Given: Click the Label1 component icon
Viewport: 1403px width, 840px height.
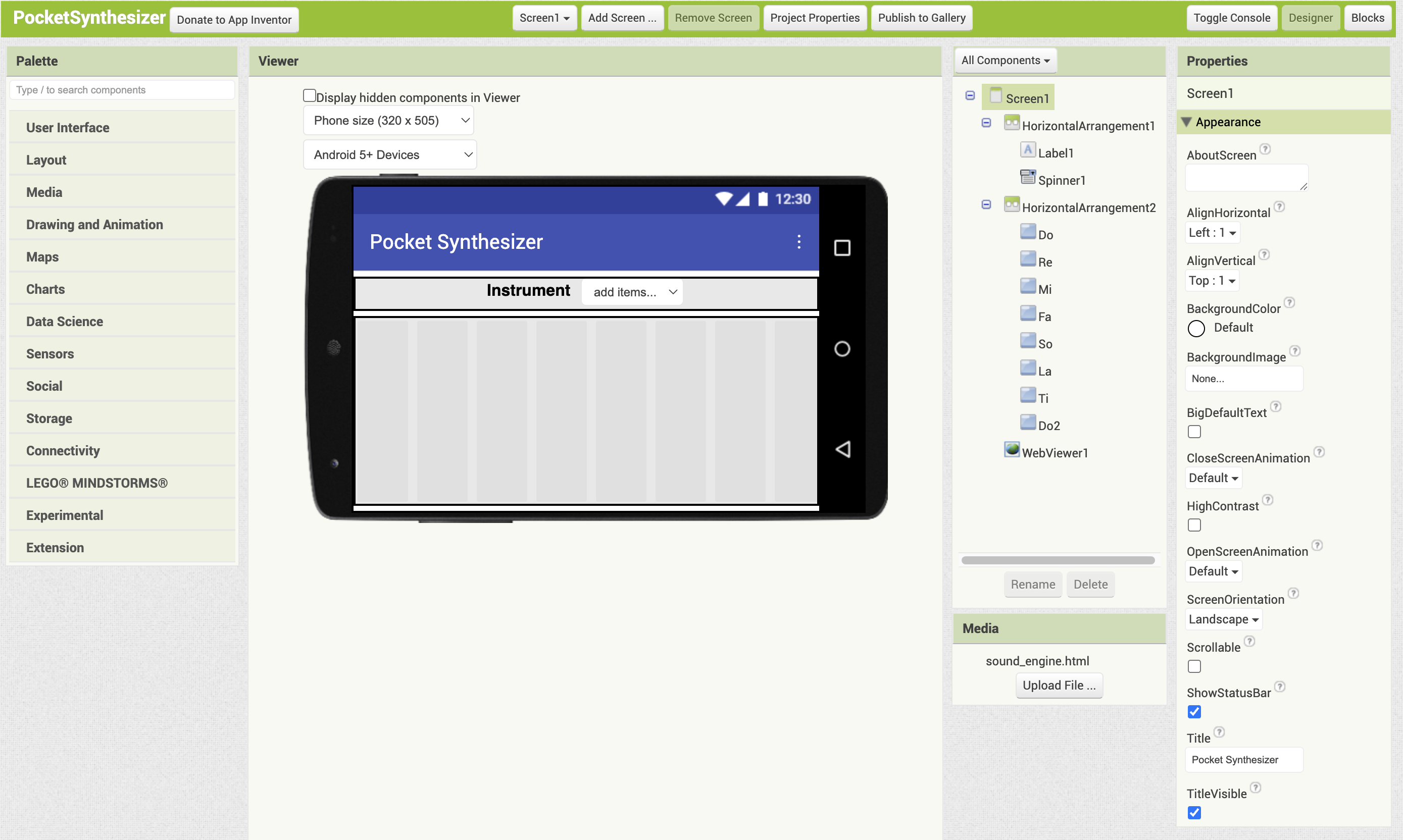Looking at the screenshot, I should pyautogui.click(x=1028, y=150).
